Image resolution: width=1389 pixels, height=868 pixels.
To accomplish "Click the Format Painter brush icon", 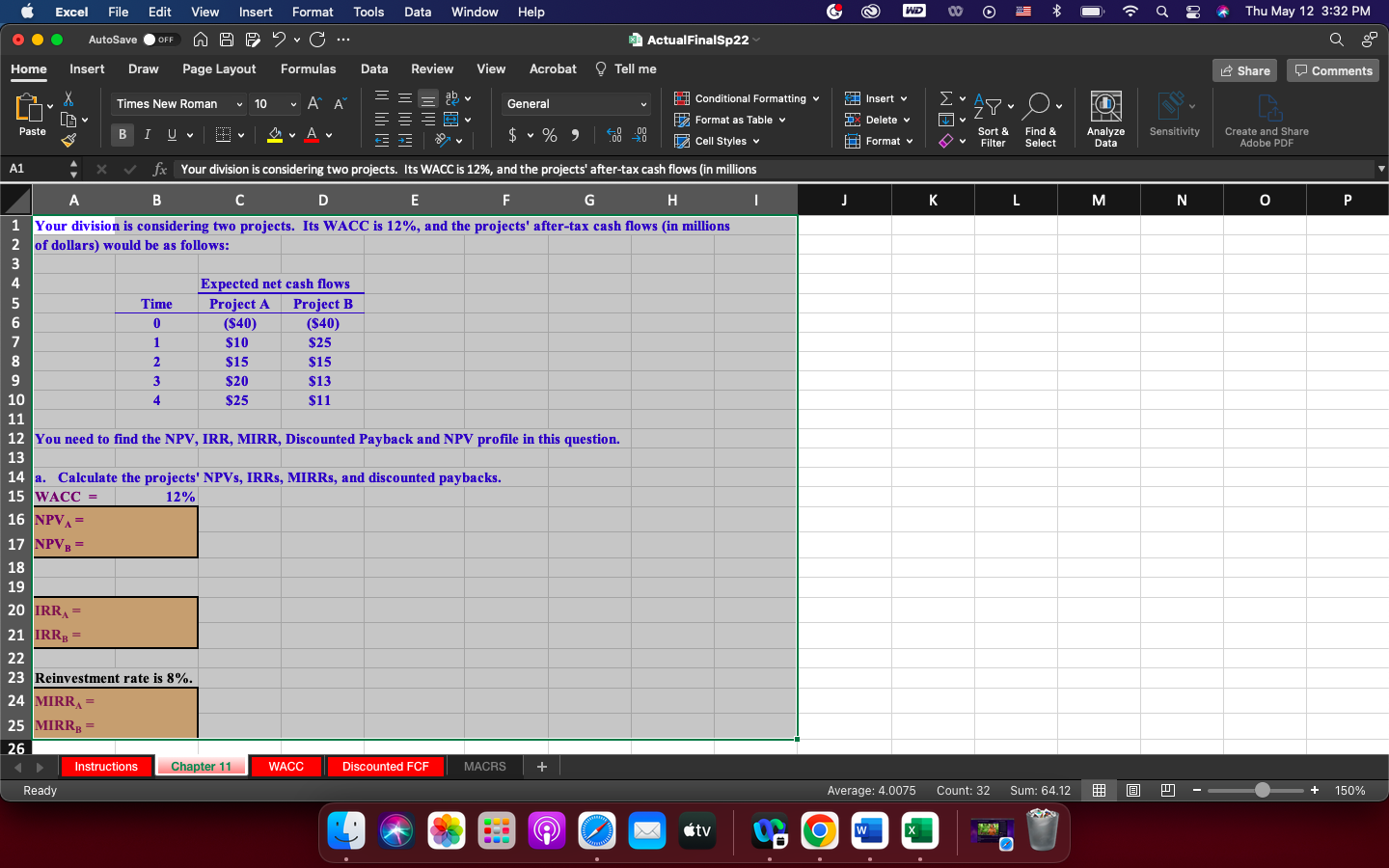I will point(68,141).
